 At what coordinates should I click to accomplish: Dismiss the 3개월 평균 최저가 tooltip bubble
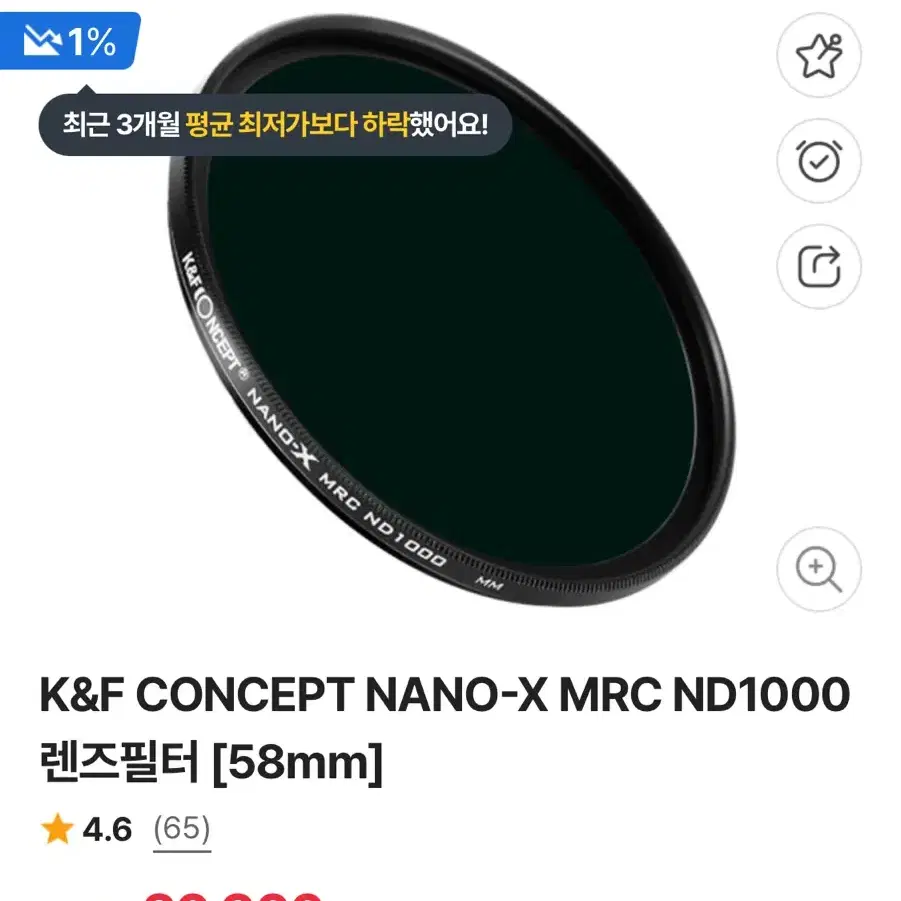coord(275,124)
